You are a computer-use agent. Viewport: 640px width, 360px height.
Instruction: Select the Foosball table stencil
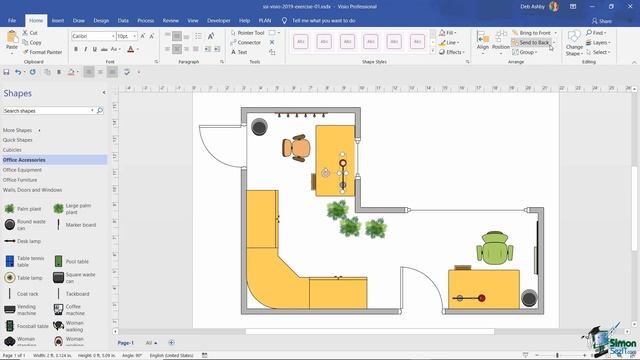[27, 326]
